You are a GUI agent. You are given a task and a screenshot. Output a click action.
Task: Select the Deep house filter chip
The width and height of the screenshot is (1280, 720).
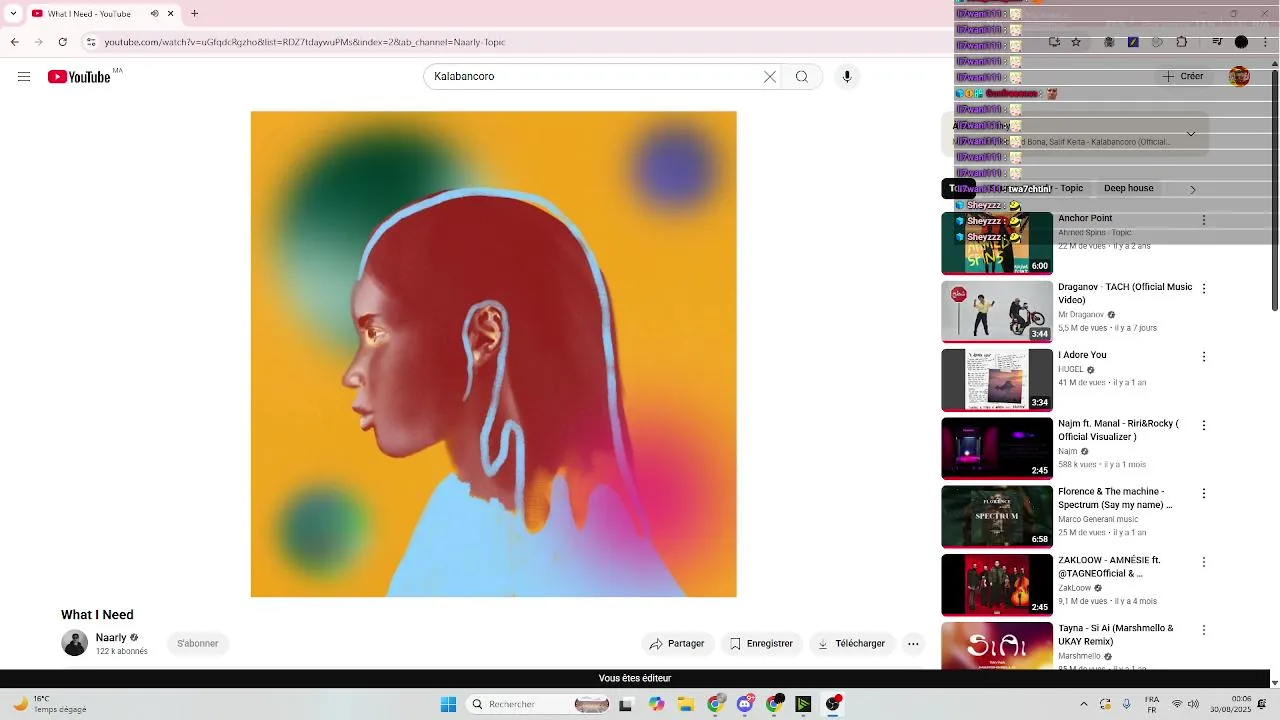pyautogui.click(x=1128, y=188)
